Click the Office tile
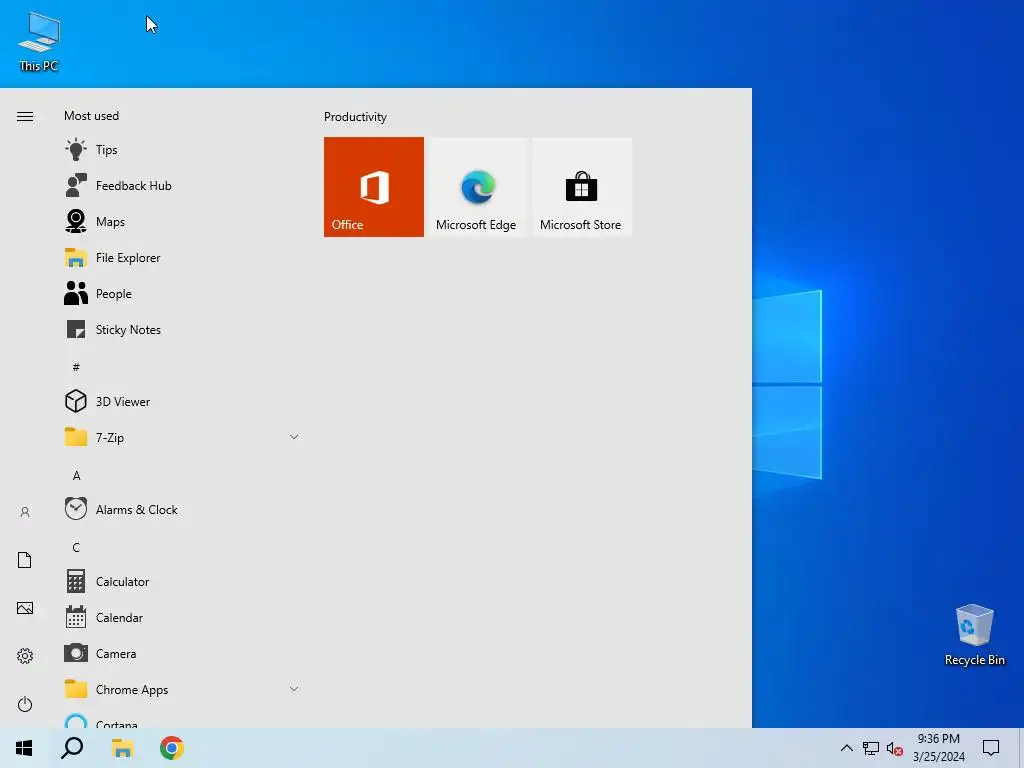The height and width of the screenshot is (768, 1024). [x=374, y=187]
